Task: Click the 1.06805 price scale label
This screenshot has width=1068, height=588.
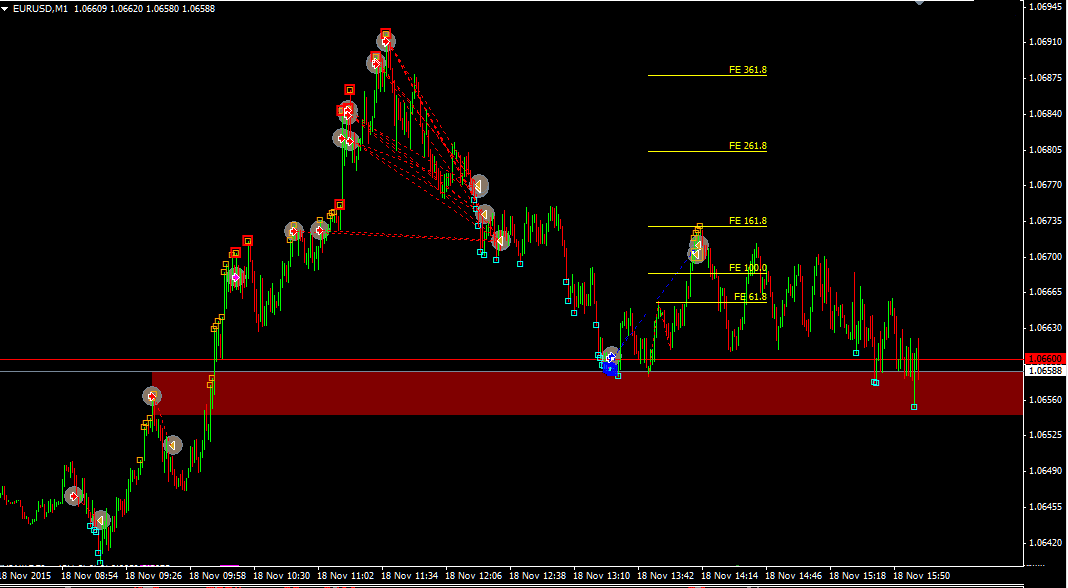Action: point(1046,149)
